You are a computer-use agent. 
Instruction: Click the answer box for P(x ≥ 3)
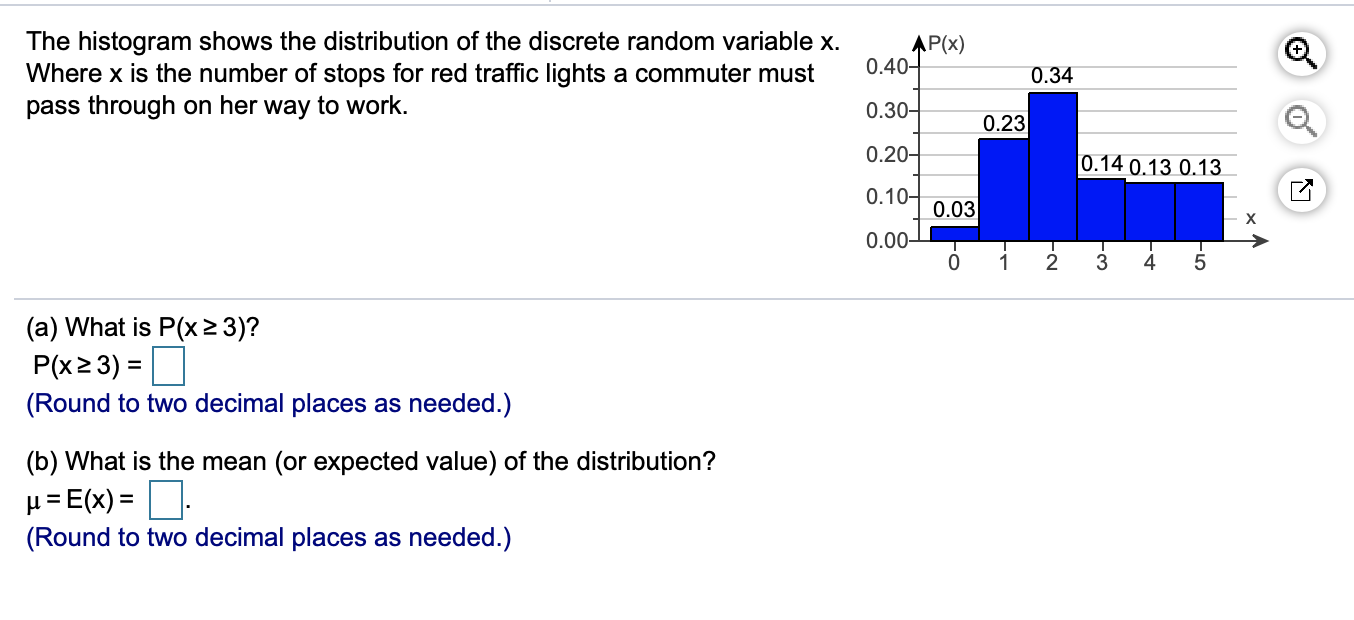pyautogui.click(x=168, y=365)
